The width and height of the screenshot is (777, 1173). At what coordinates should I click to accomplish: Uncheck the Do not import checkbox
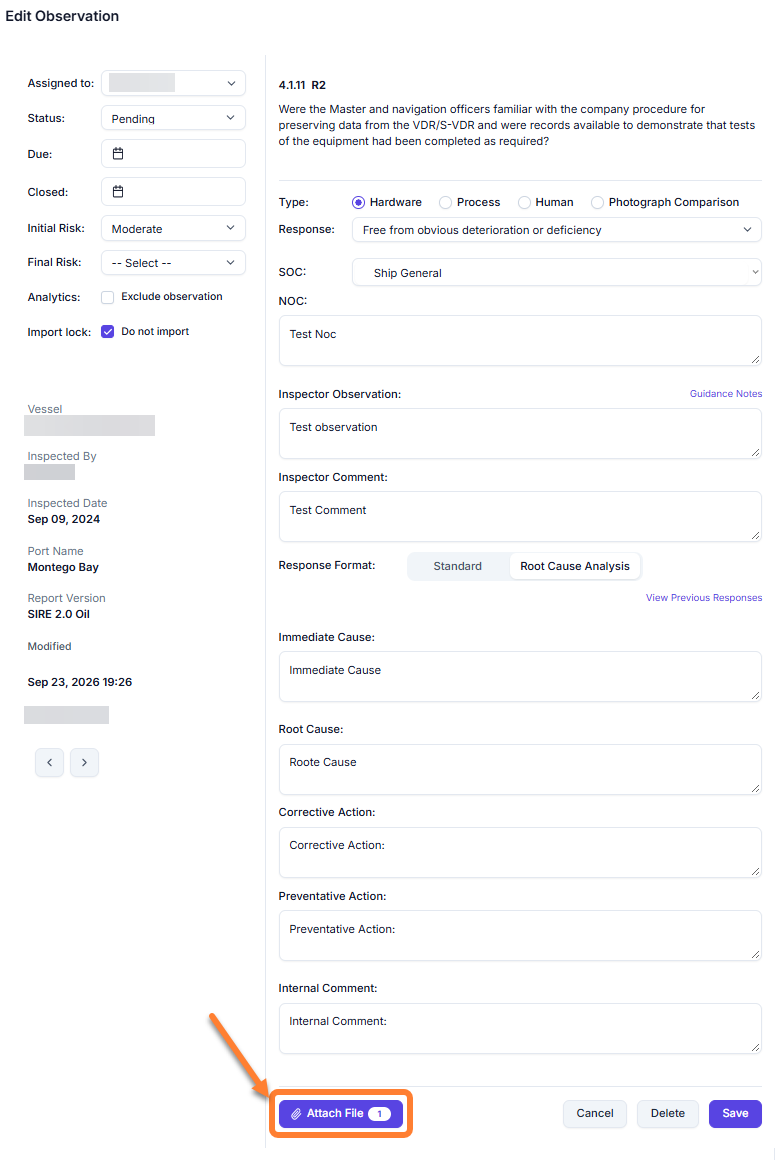108,331
